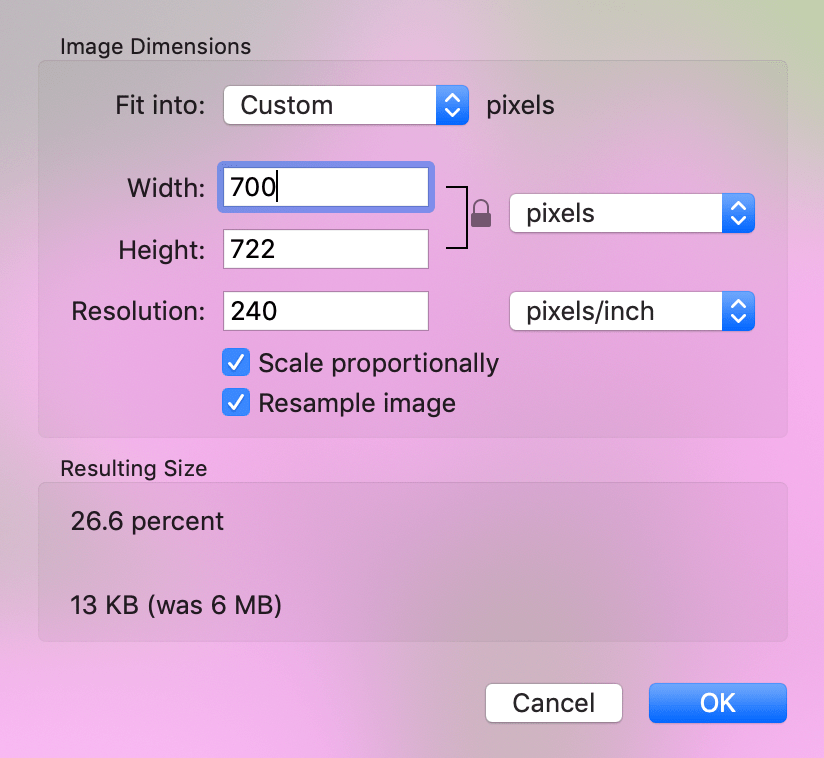Uncheck Scale proportionally checkbox

click(x=236, y=362)
